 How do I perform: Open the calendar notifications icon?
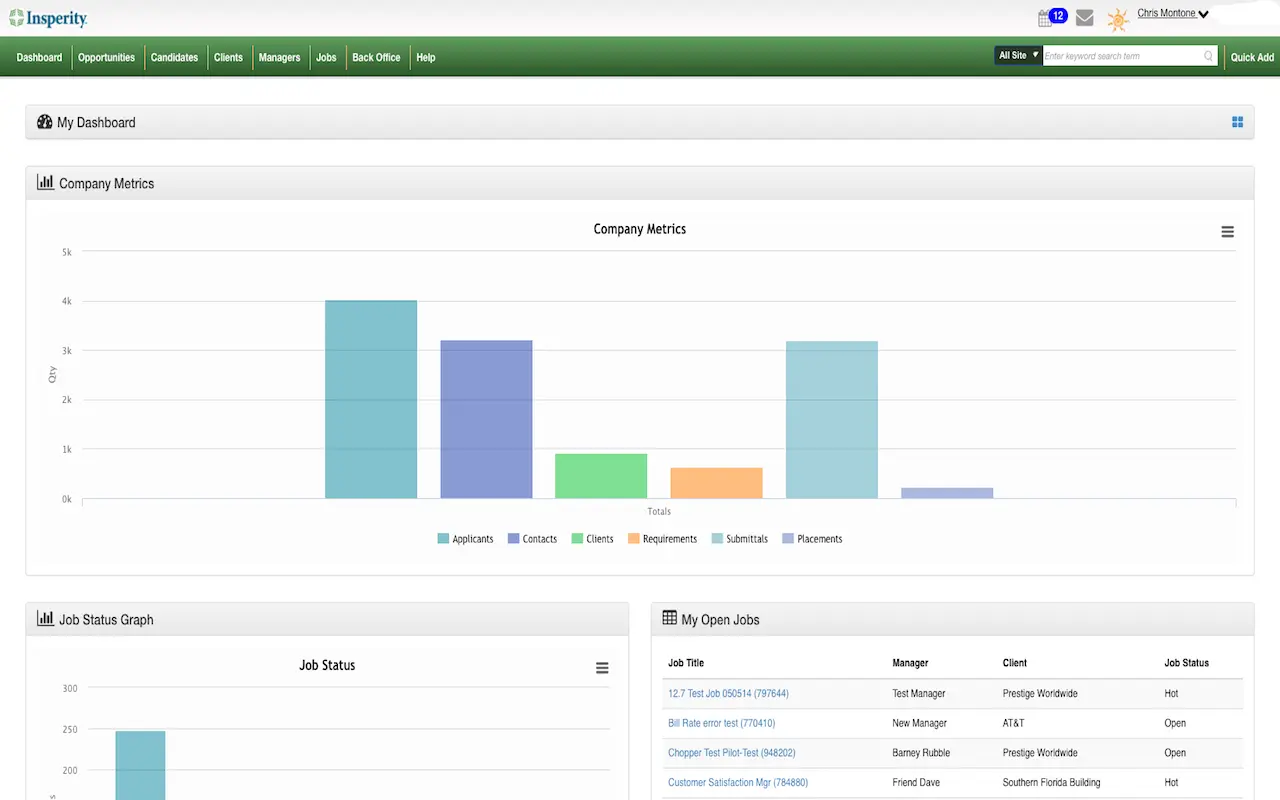[x=1046, y=17]
